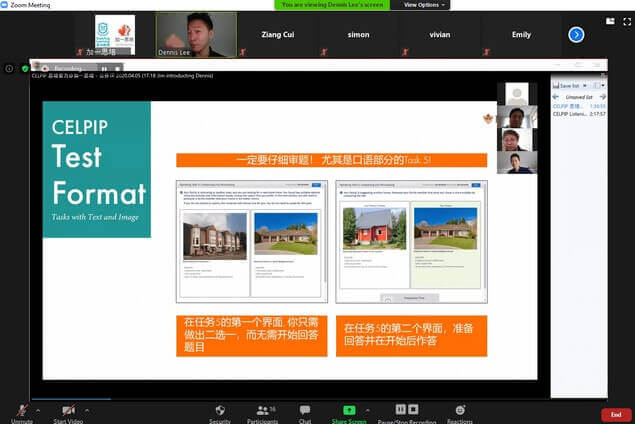
Task: Go to the previous list with left arrow
Action: 555,97
